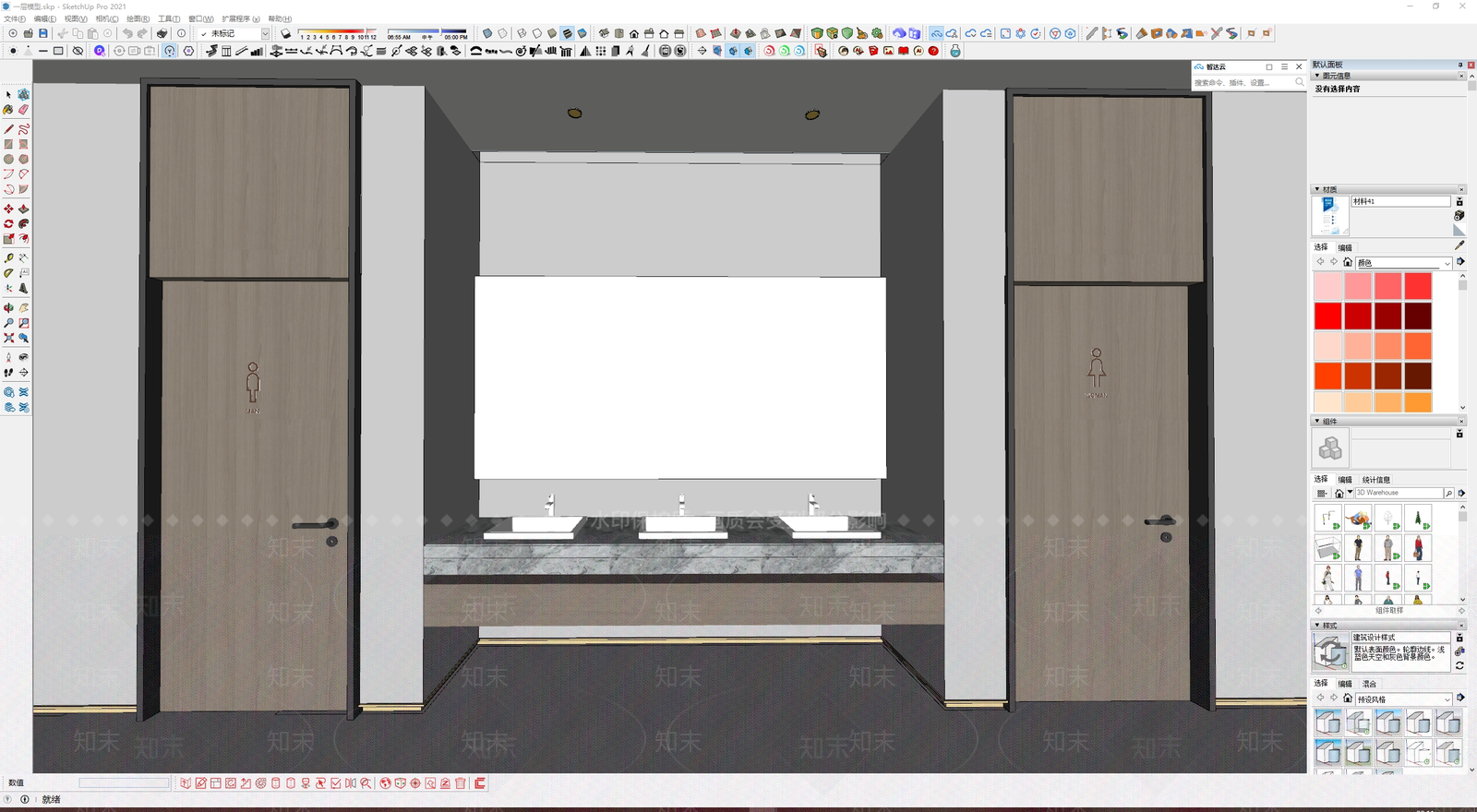The width and height of the screenshot is (1477, 812).
Task: Open the 视图(V) View menu
Action: (x=76, y=18)
